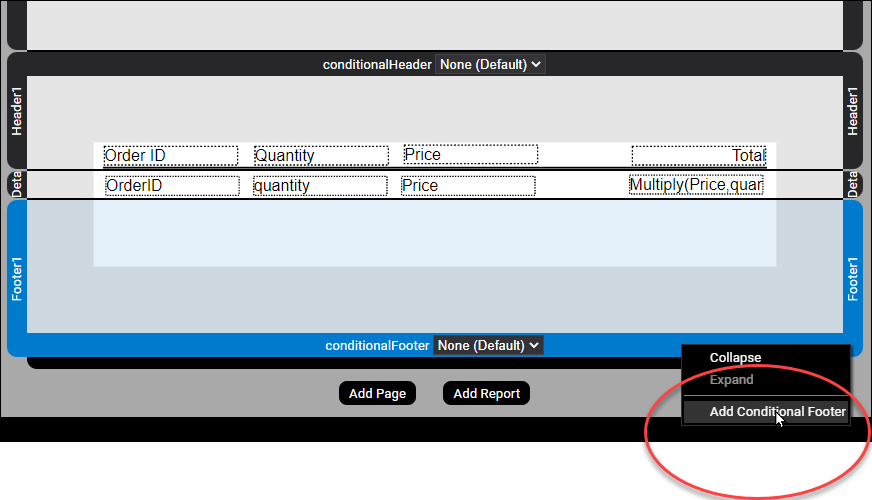Select the Multiply(Price,quan formula field
The image size is (872, 500).
(x=696, y=185)
